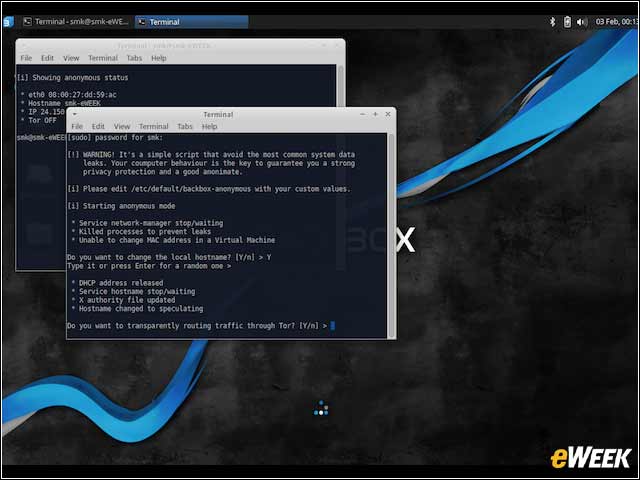Open Edit menu in front Terminal
The height and width of the screenshot is (480, 640).
98,127
